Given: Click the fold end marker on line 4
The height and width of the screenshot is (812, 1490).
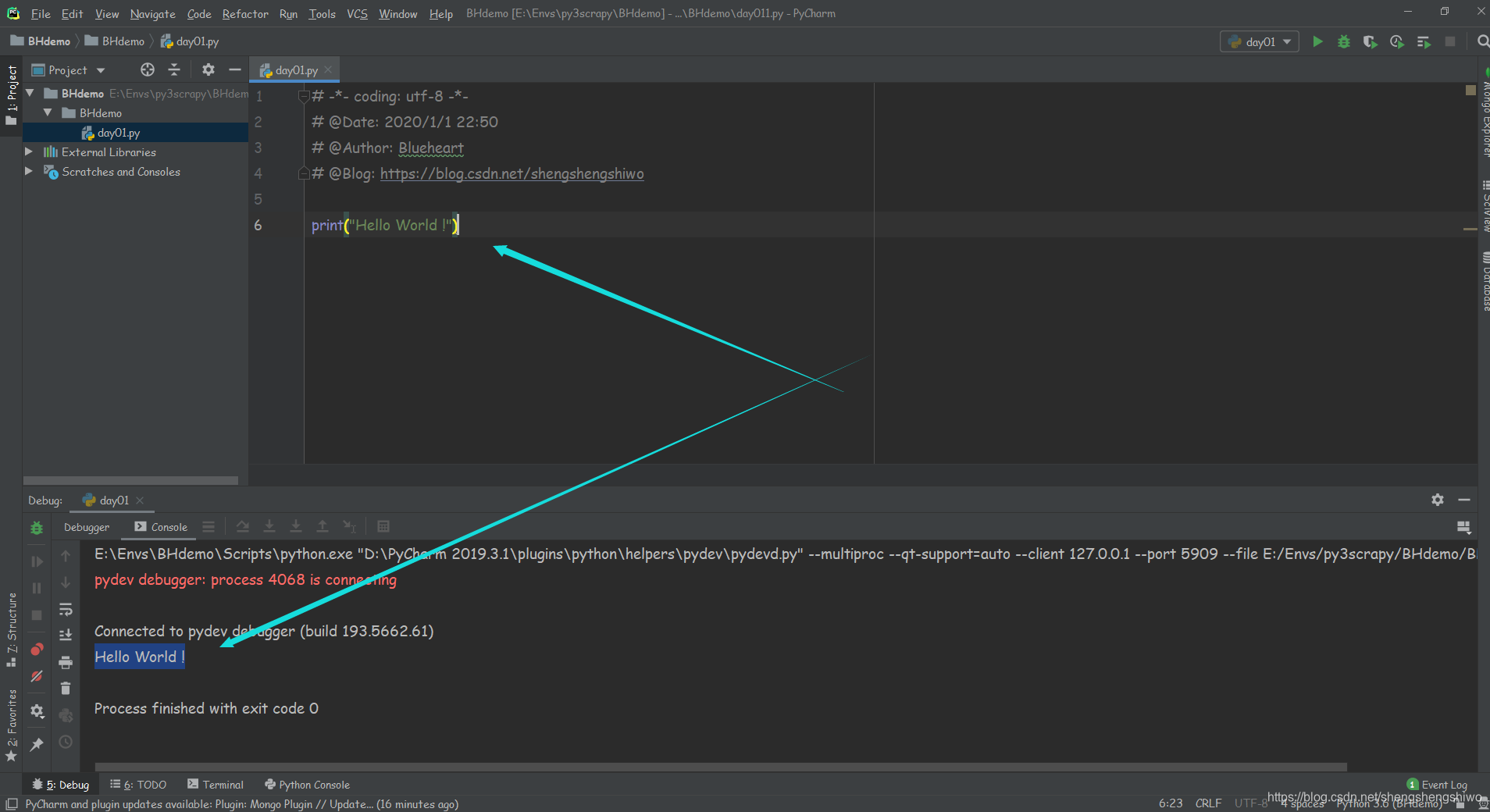Looking at the screenshot, I should click(304, 173).
